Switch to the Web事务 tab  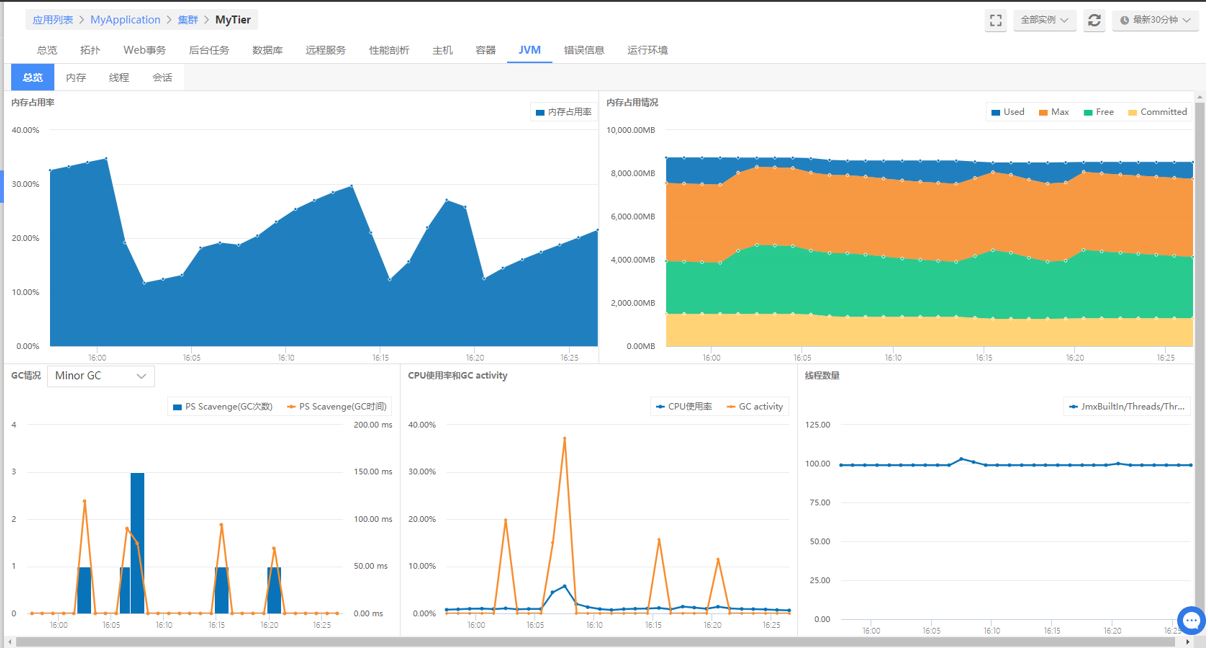(145, 50)
